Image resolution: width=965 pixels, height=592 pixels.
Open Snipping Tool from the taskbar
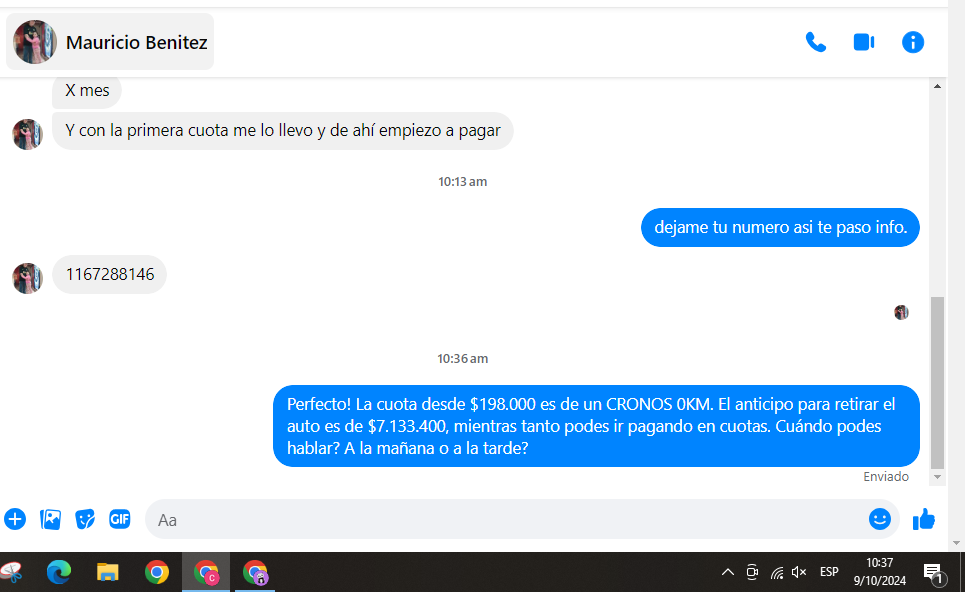pos(11,572)
